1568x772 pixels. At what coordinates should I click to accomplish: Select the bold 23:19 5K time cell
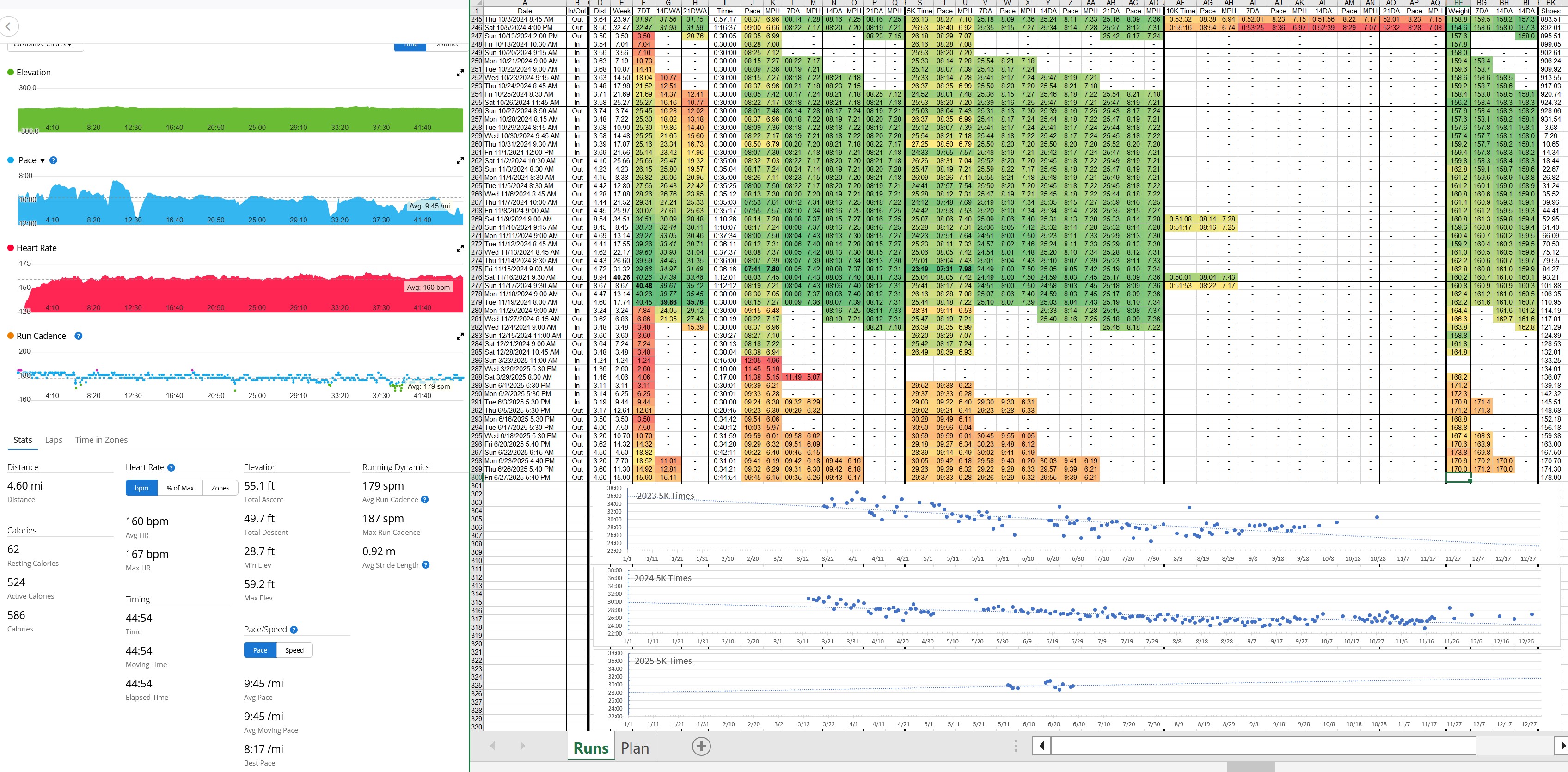point(919,269)
